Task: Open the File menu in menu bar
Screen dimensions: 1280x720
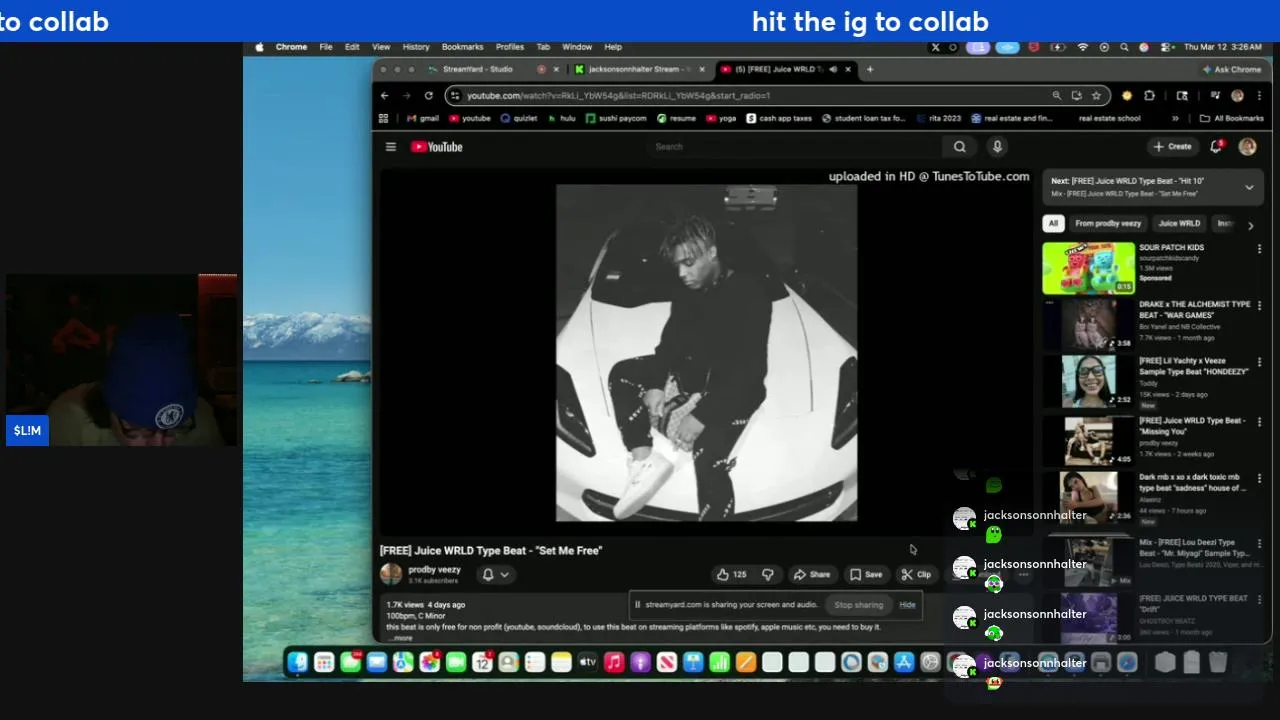Action: tap(326, 47)
